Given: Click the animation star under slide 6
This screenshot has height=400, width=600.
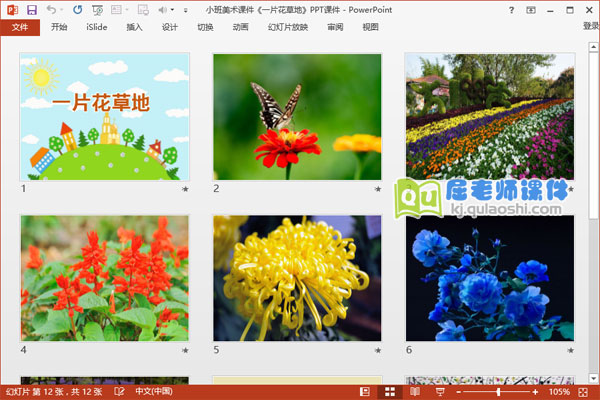Looking at the screenshot, I should coord(571,350).
